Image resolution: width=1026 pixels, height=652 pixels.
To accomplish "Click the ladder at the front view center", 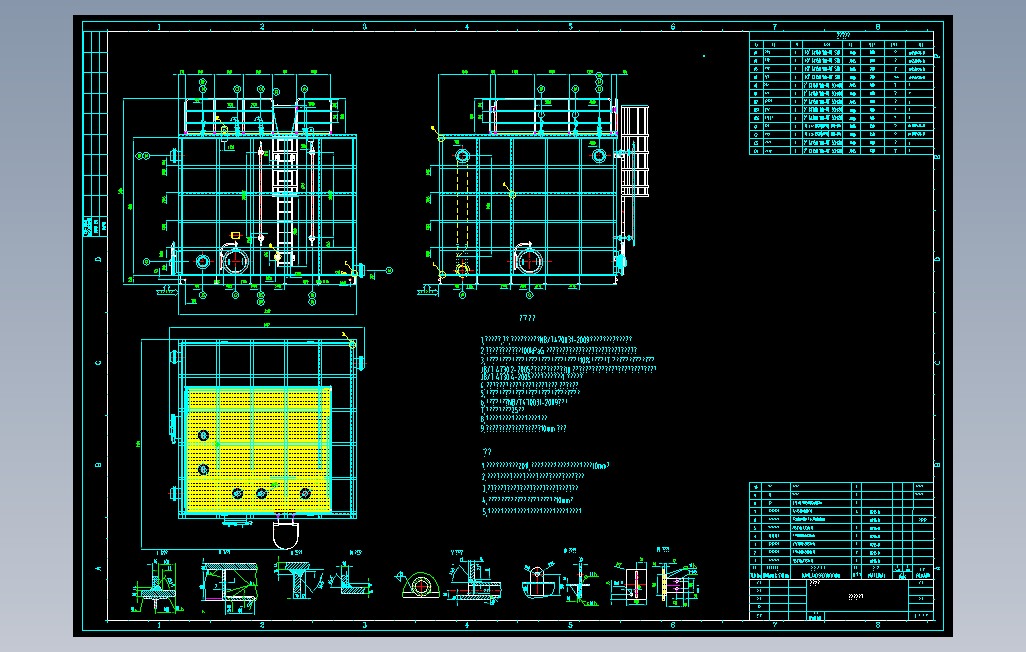I will (285, 200).
